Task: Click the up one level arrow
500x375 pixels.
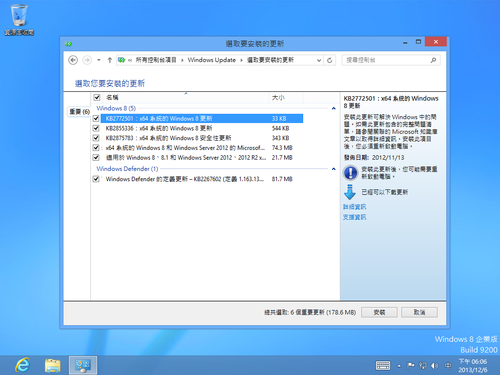Action: 110,60
